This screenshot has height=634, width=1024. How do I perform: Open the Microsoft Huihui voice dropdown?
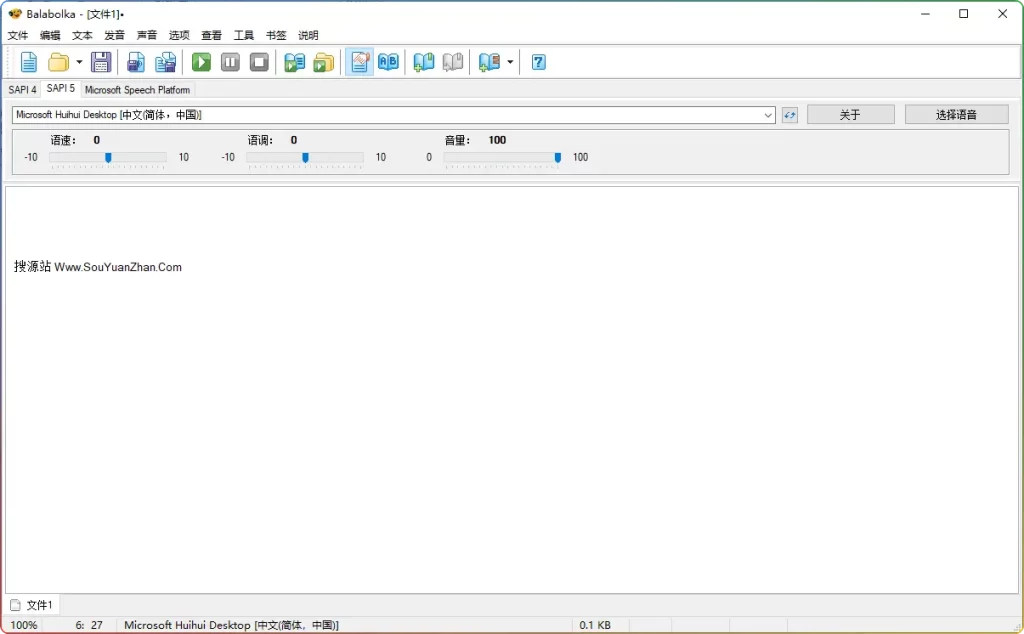click(x=768, y=115)
